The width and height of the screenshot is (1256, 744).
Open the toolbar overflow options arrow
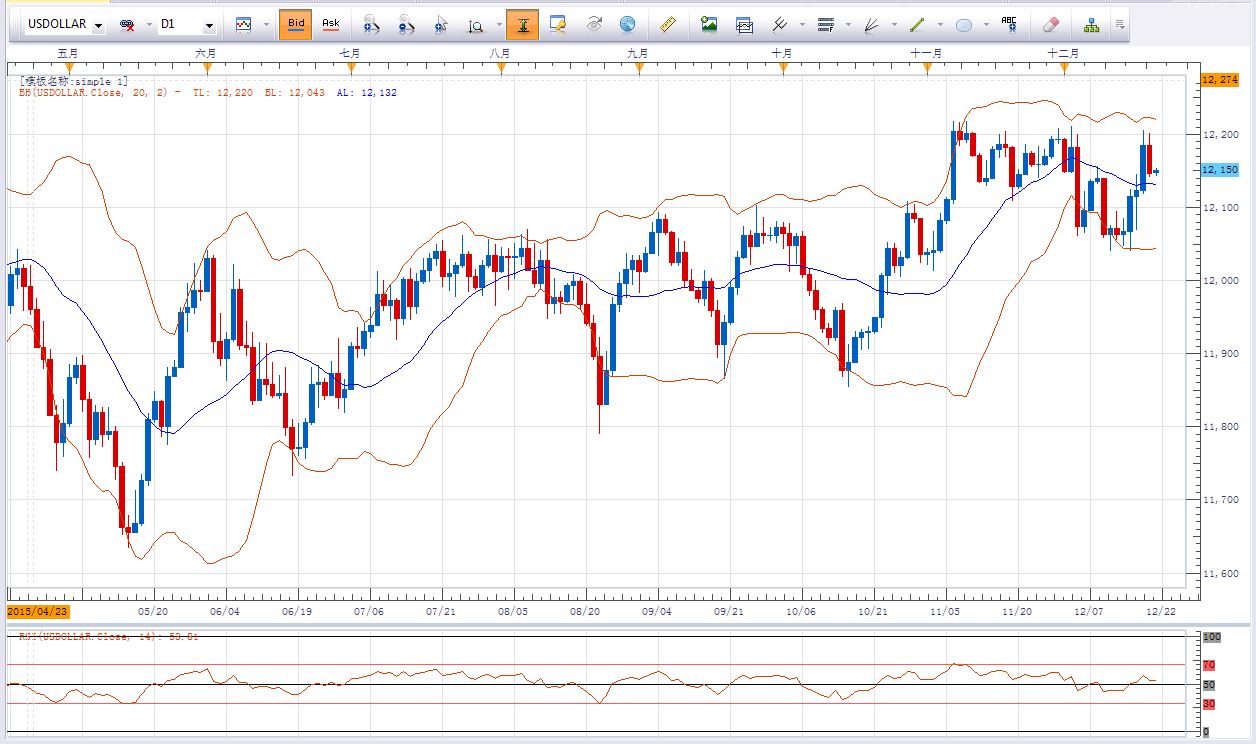(1120, 25)
